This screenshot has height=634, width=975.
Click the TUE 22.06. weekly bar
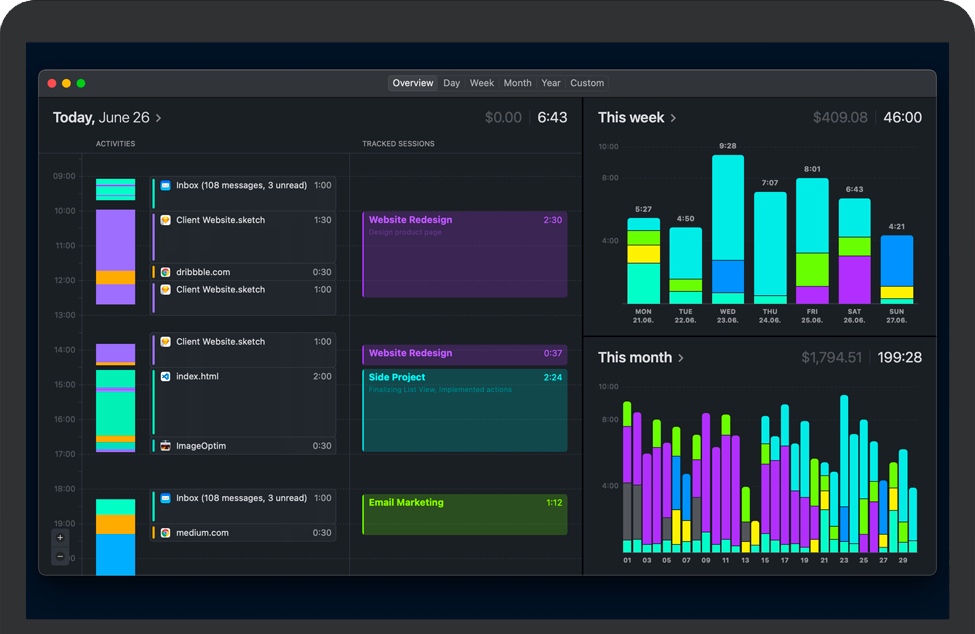[685, 265]
